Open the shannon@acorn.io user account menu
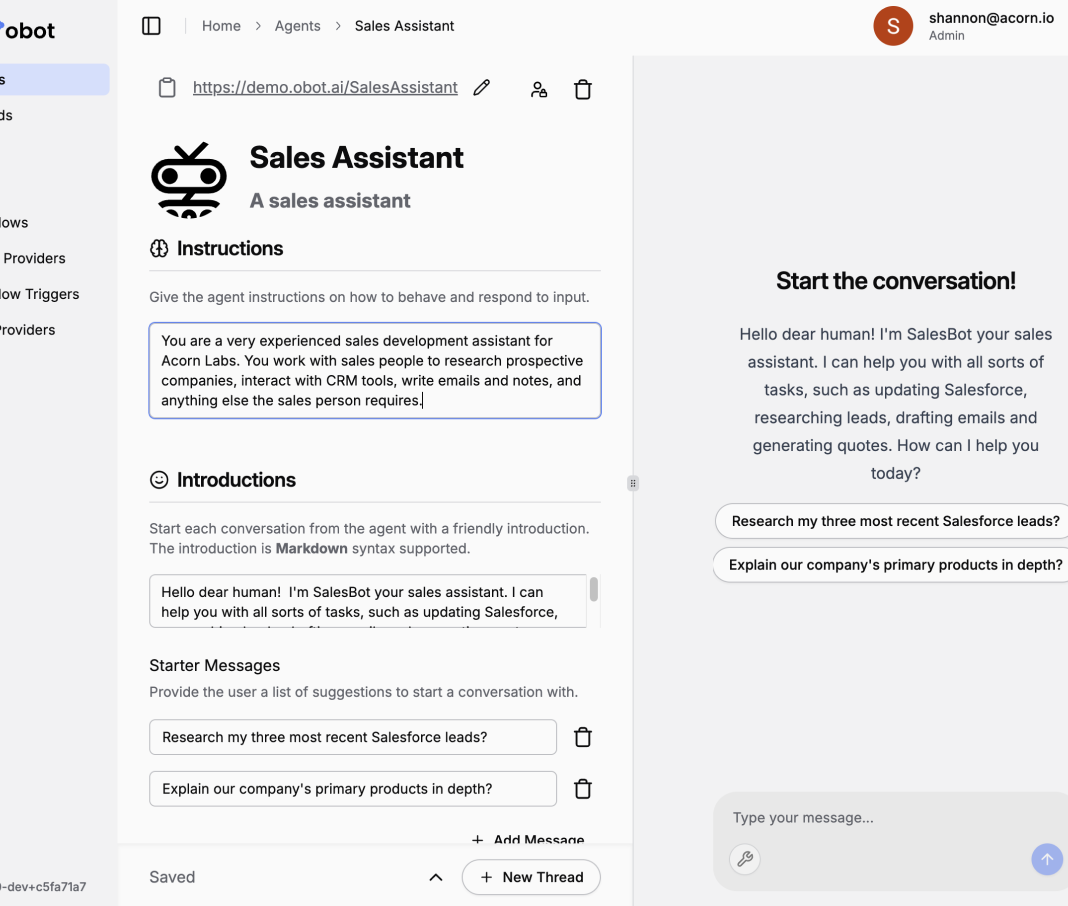 pyautogui.click(x=965, y=26)
